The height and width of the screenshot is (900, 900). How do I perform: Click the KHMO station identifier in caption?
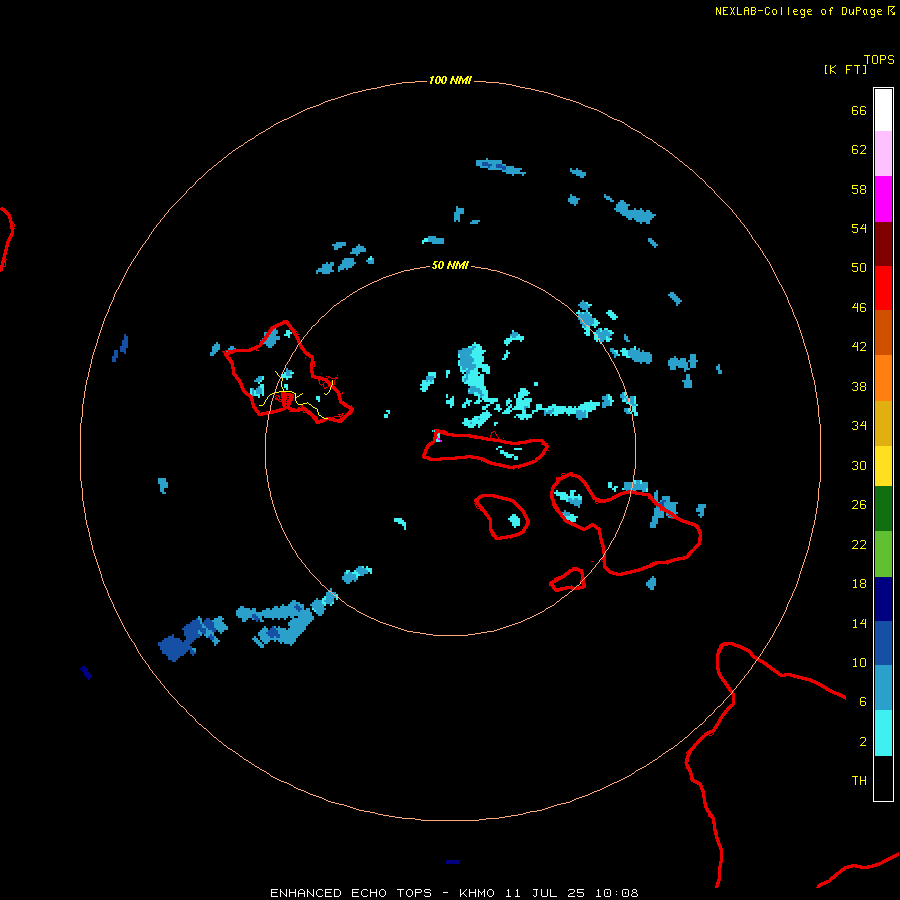coord(476,893)
